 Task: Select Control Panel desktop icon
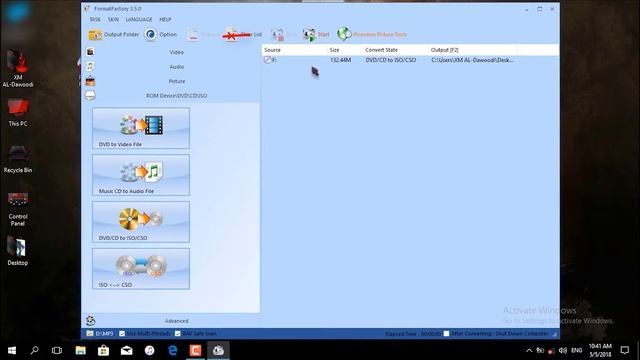[18, 209]
